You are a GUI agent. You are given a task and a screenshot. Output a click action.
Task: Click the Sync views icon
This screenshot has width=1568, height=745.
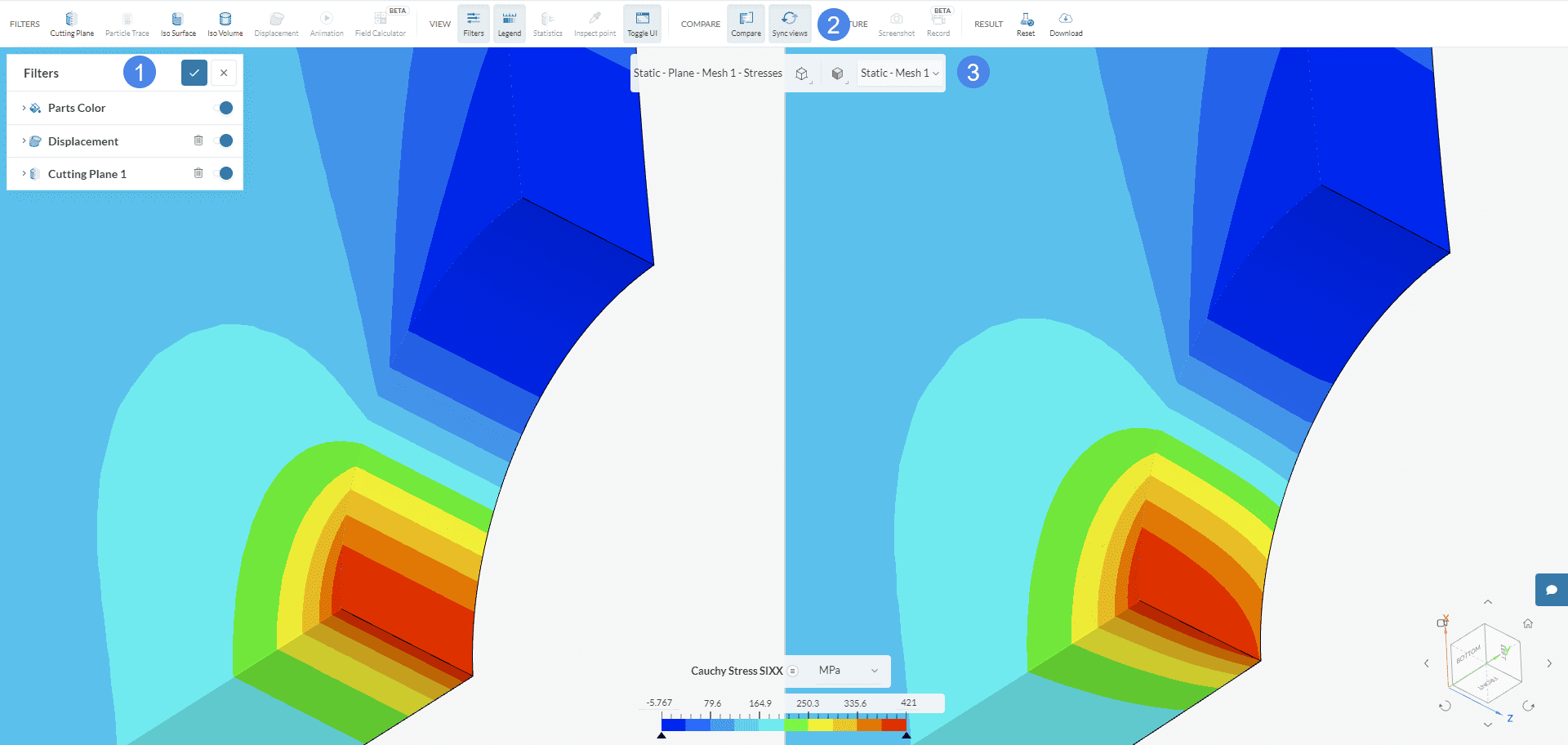[x=789, y=24]
